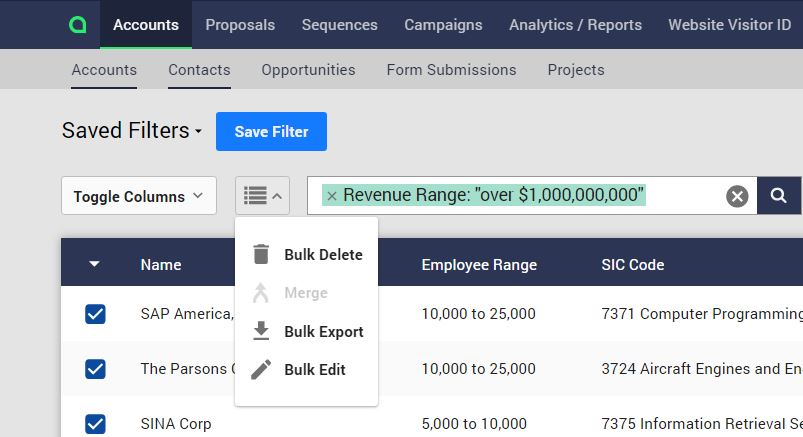Choose Bulk Edit from the menu

(x=307, y=369)
